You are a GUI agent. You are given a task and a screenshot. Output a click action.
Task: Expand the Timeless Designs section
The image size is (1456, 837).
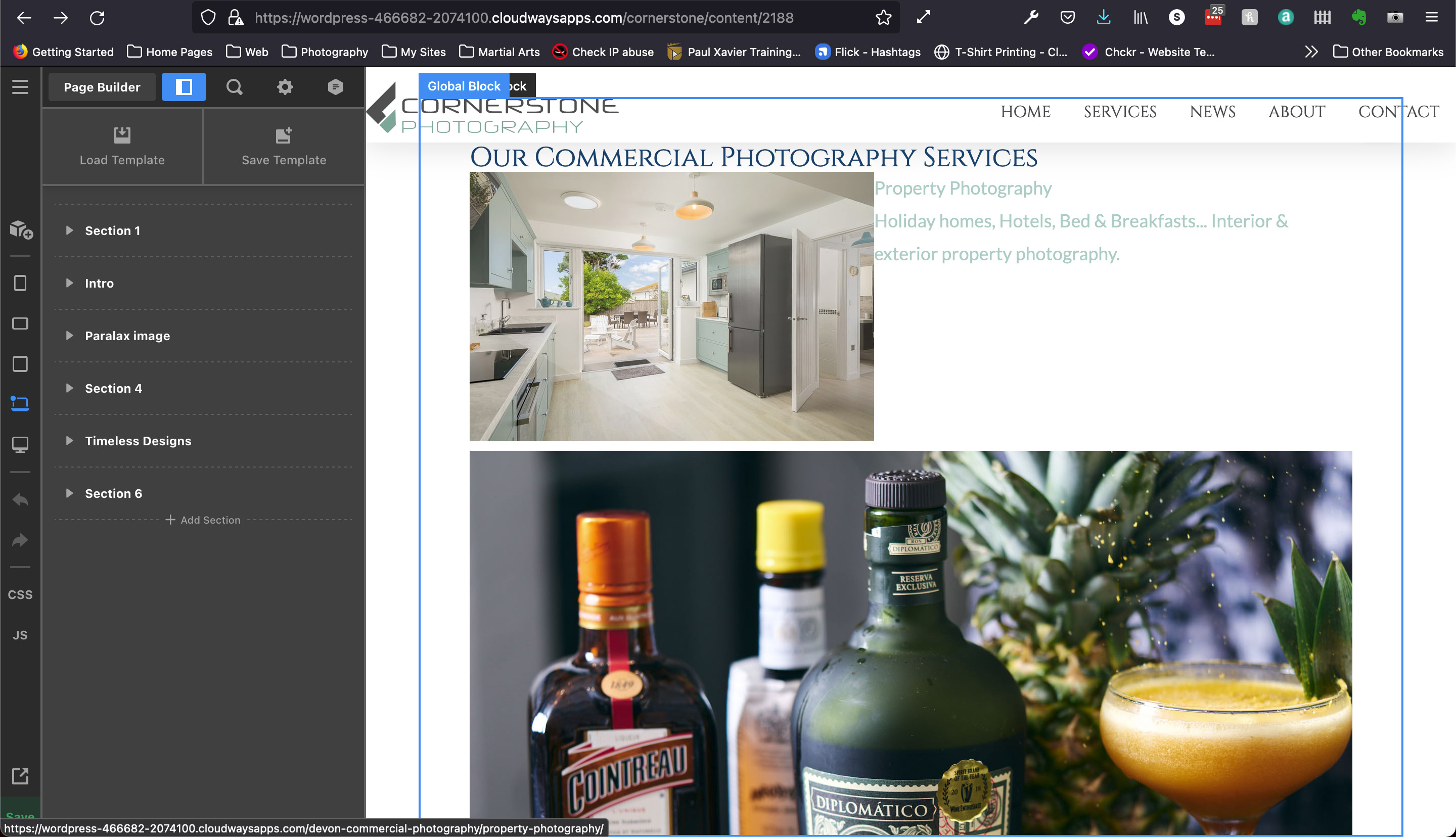point(69,441)
